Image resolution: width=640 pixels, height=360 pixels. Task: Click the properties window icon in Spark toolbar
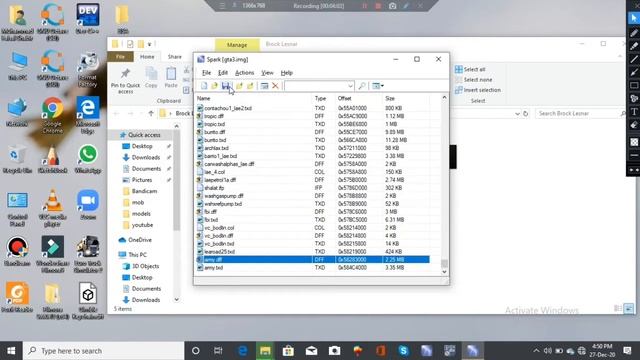(264, 86)
